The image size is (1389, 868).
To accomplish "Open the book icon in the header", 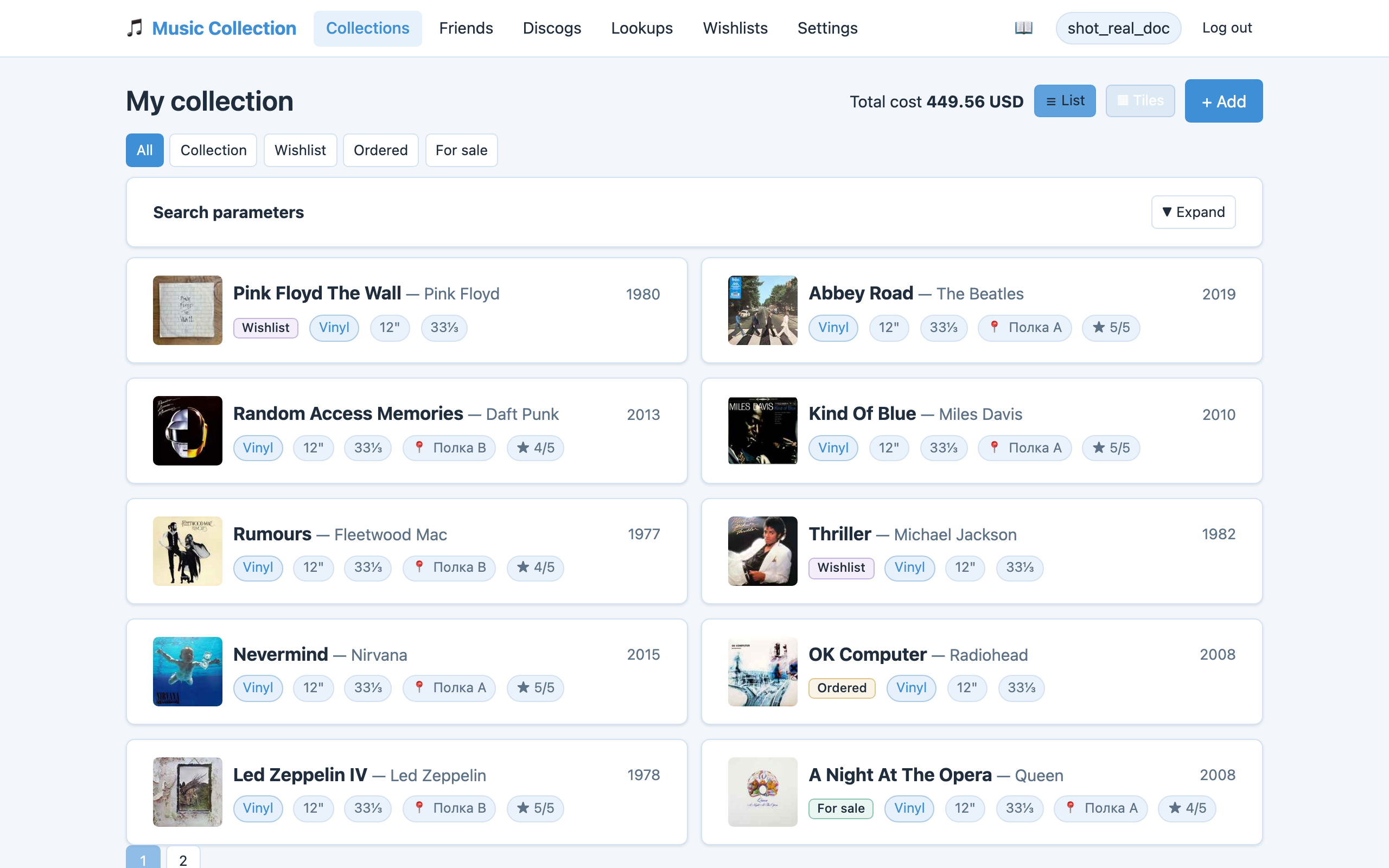I will coord(1023,28).
